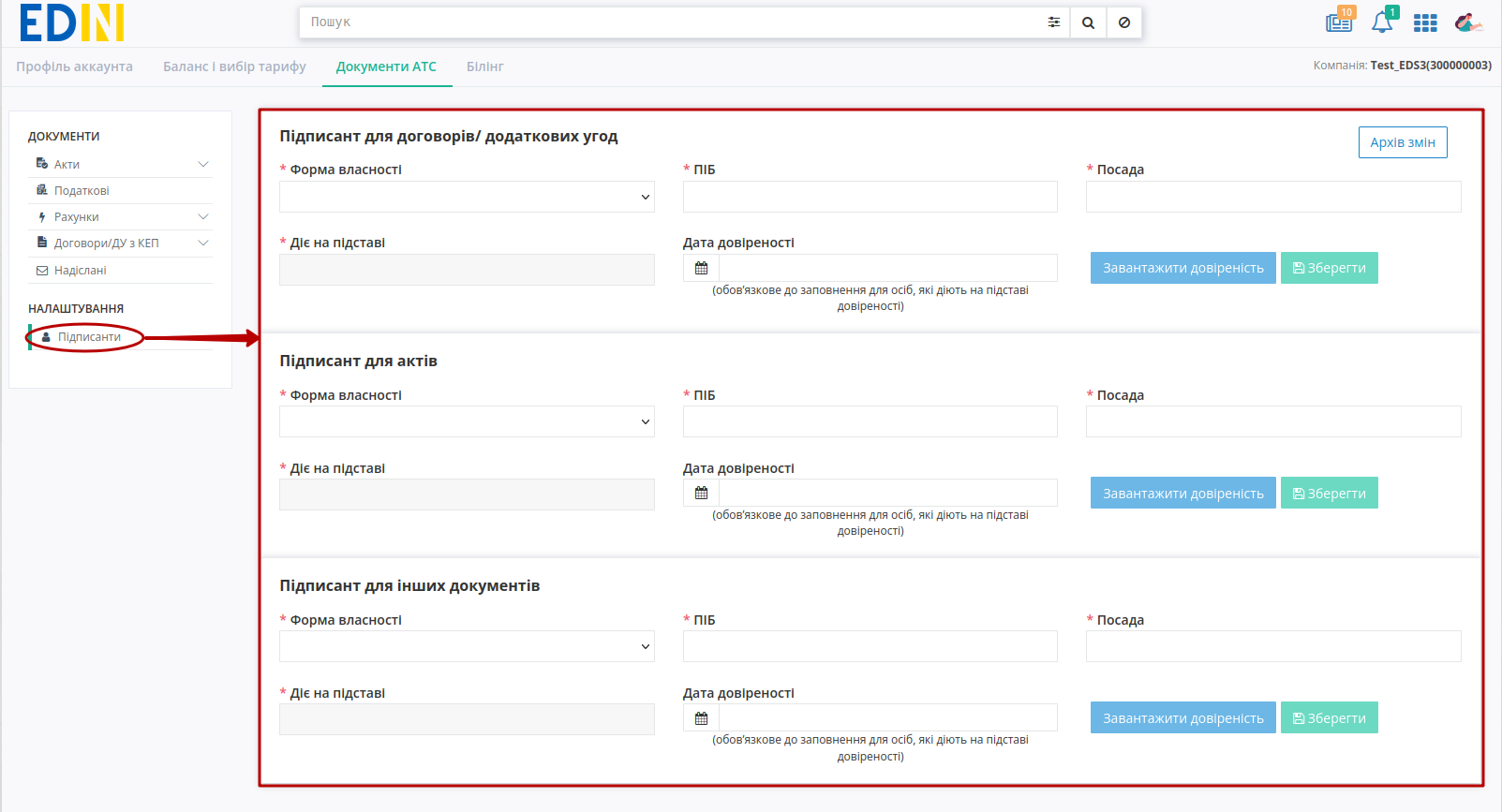The width and height of the screenshot is (1502, 812).
Task: Open Форма власності dropdown for other documents
Action: coord(467,646)
